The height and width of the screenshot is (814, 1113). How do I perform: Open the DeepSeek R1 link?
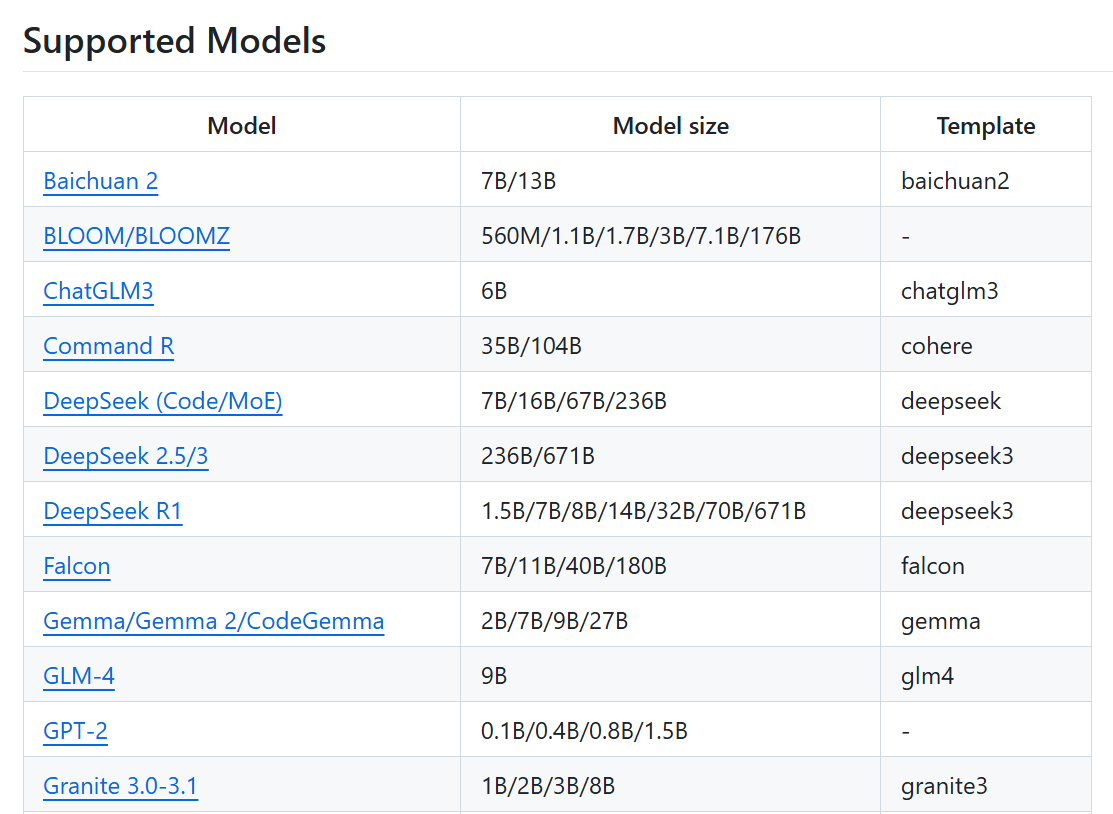(112, 511)
